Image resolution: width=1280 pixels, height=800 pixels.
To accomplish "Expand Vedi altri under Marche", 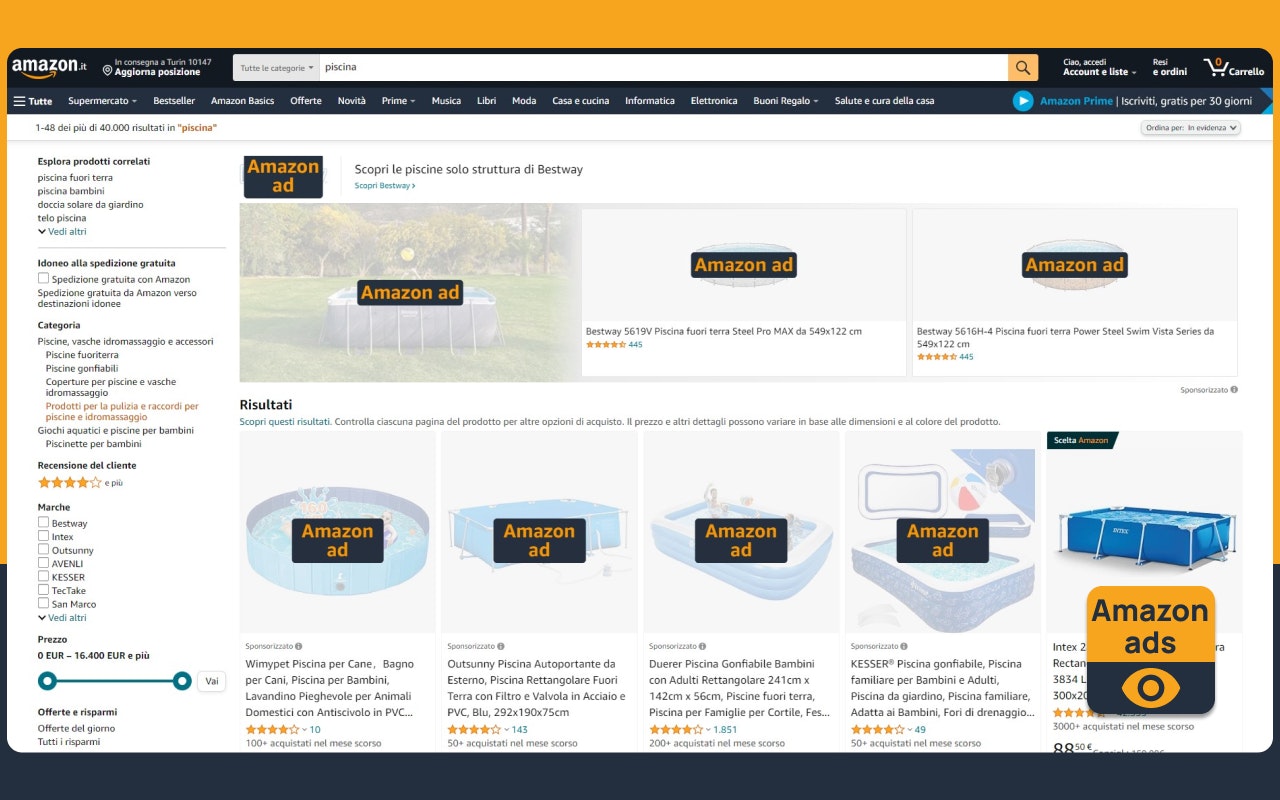I will coord(62,618).
